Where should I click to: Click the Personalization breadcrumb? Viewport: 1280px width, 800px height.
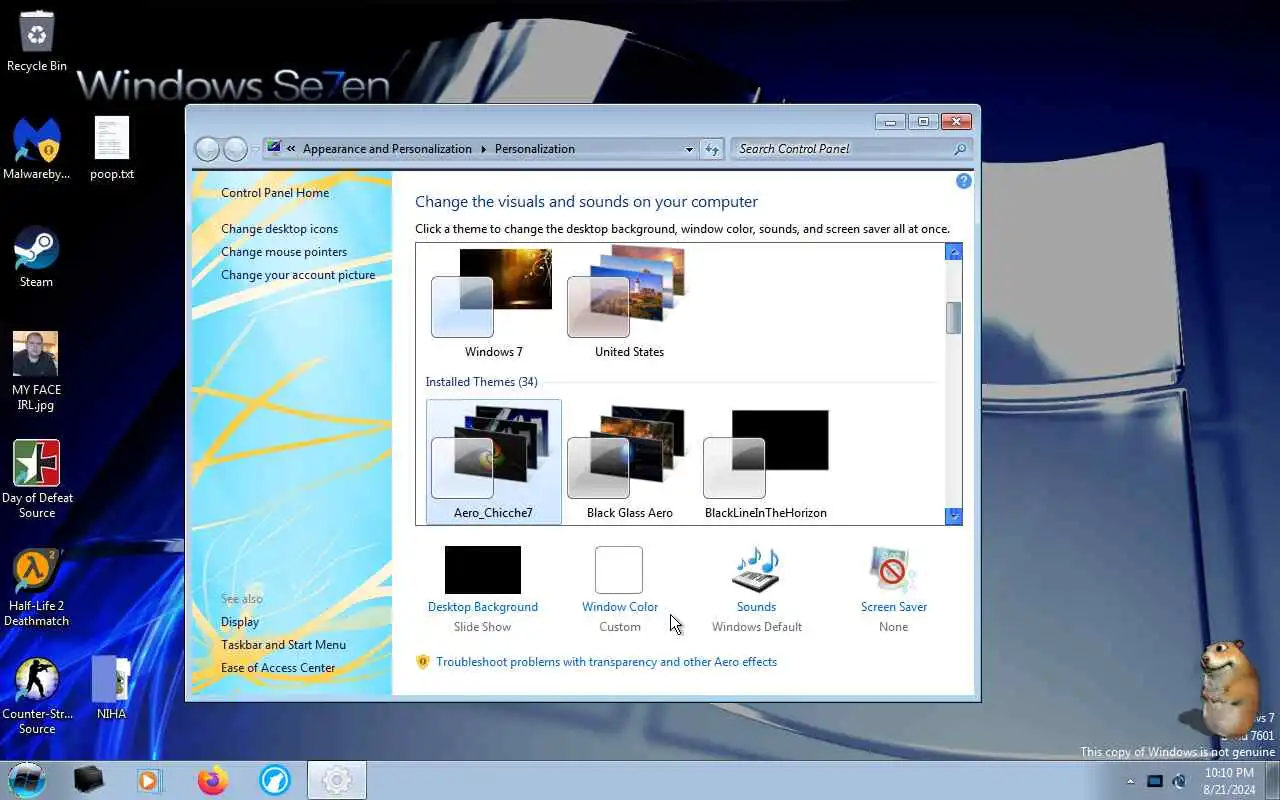tap(535, 149)
